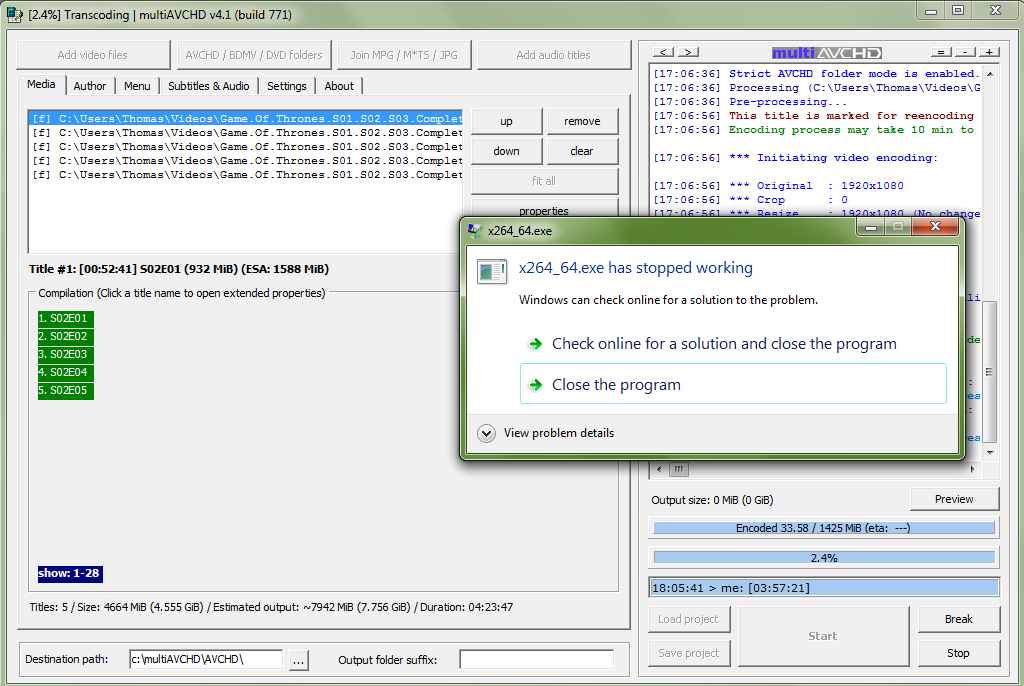Click the Preview button
The image size is (1024, 686).
(x=954, y=499)
